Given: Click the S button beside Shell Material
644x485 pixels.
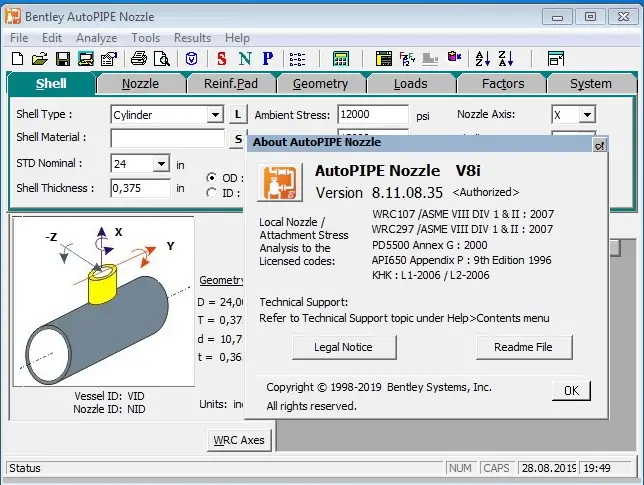Looking at the screenshot, I should click(238, 139).
